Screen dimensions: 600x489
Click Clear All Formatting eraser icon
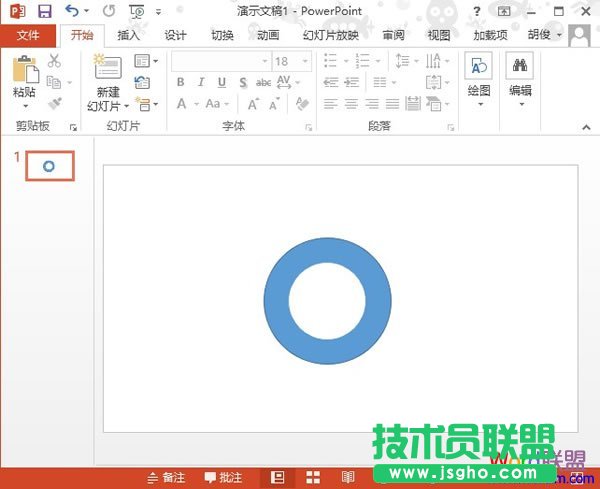[302, 104]
